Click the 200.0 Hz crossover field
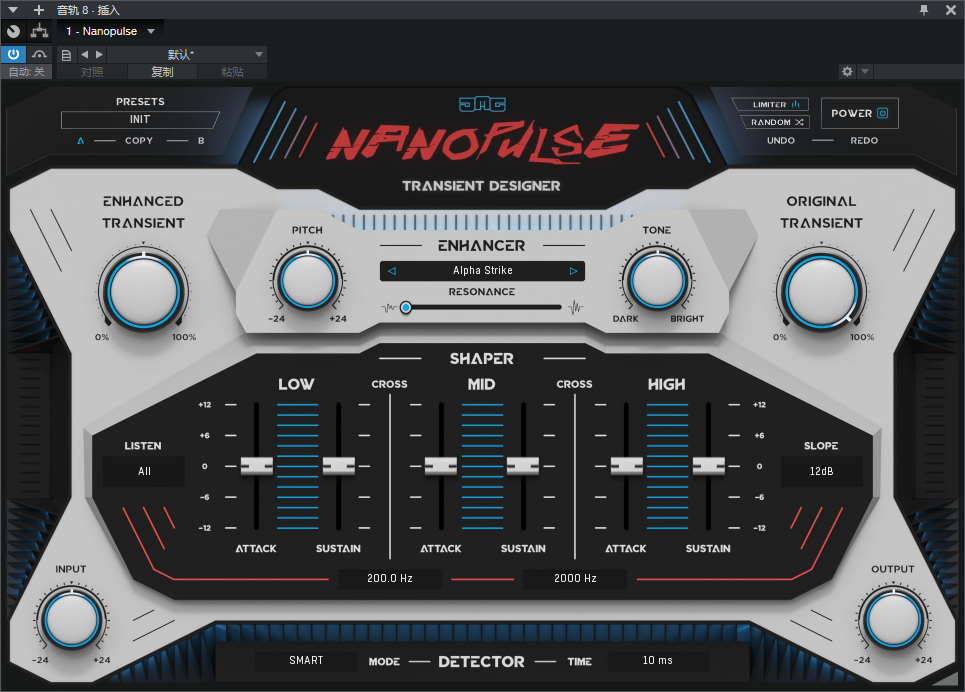The width and height of the screenshot is (965, 692). pos(390,579)
